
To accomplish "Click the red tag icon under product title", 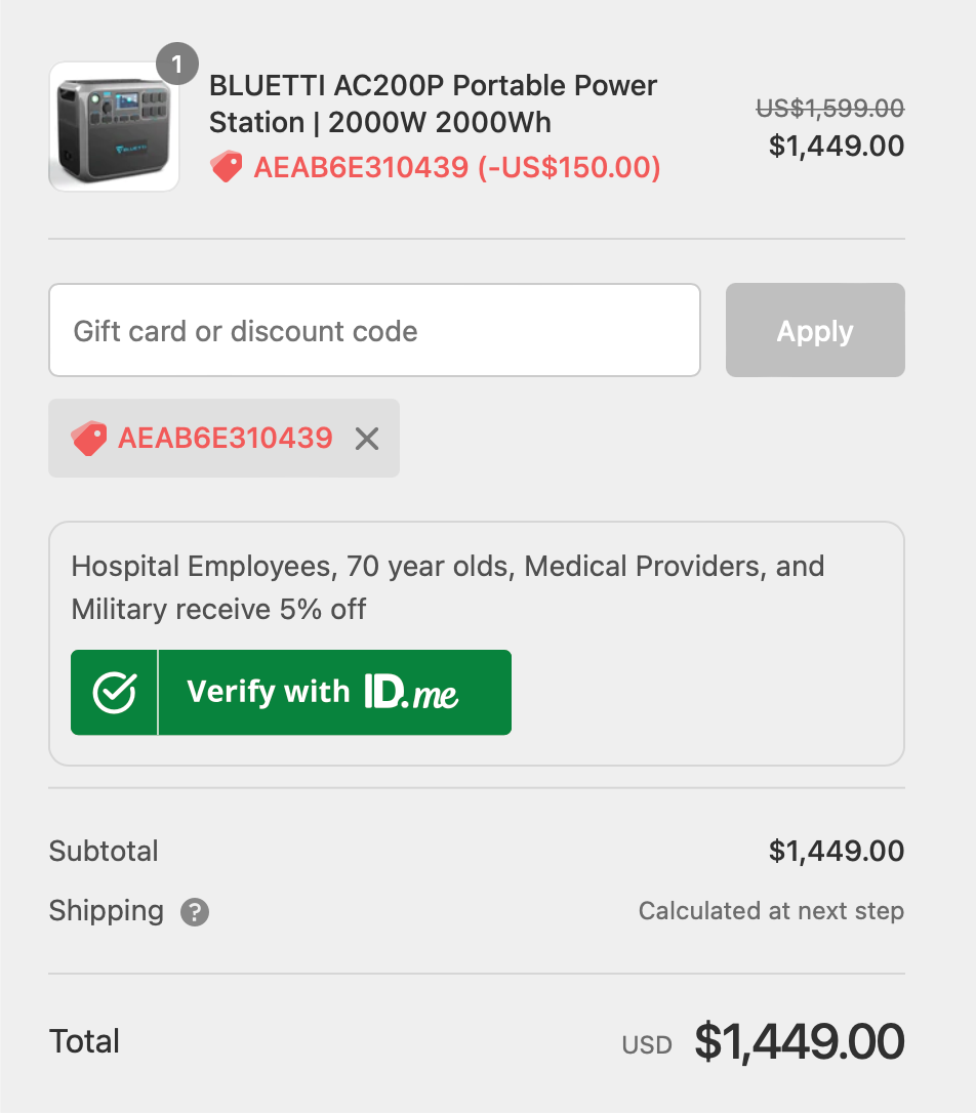I will point(226,167).
